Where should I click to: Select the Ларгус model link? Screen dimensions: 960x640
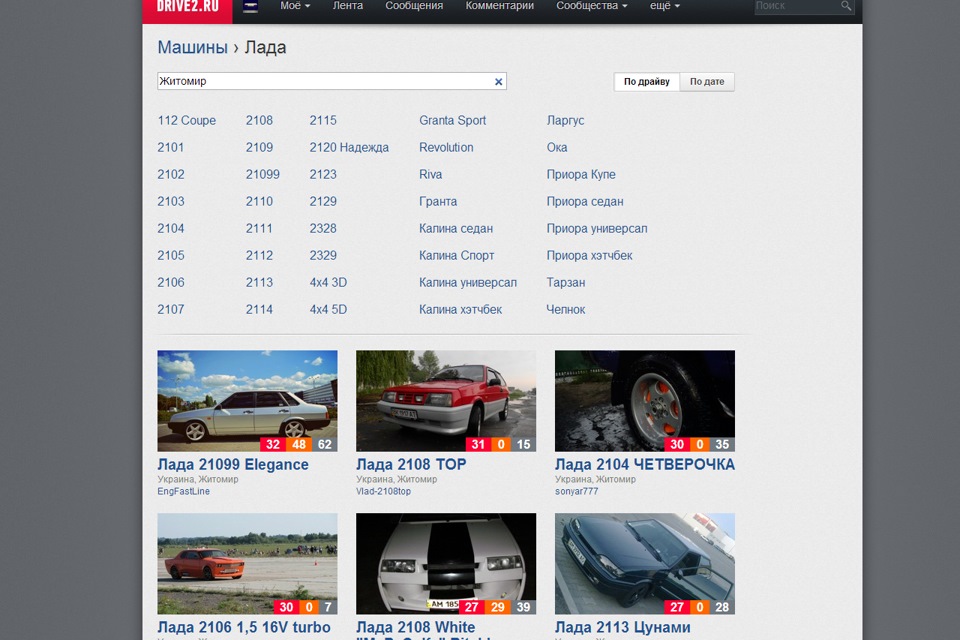[x=565, y=121]
